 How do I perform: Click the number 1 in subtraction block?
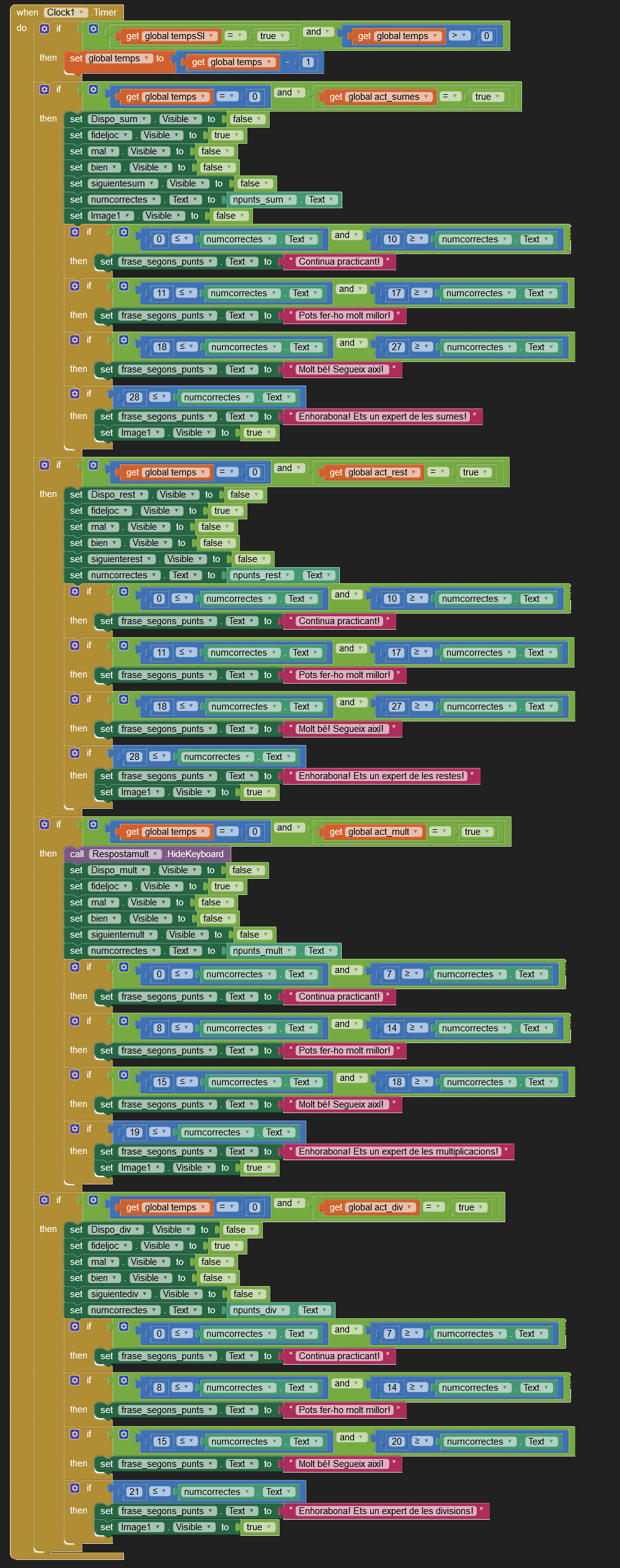click(x=308, y=62)
